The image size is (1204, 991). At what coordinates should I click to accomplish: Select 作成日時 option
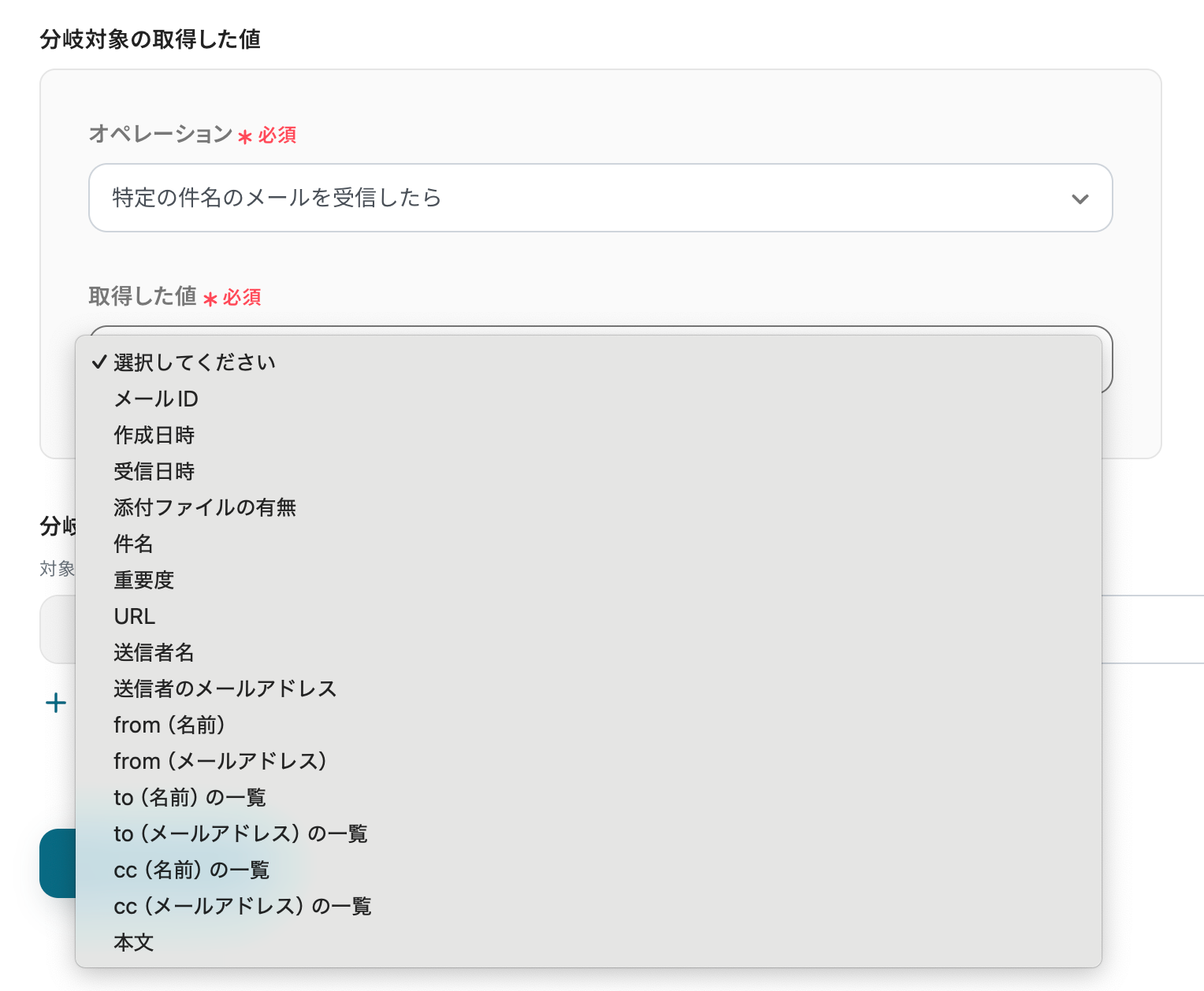tap(154, 435)
